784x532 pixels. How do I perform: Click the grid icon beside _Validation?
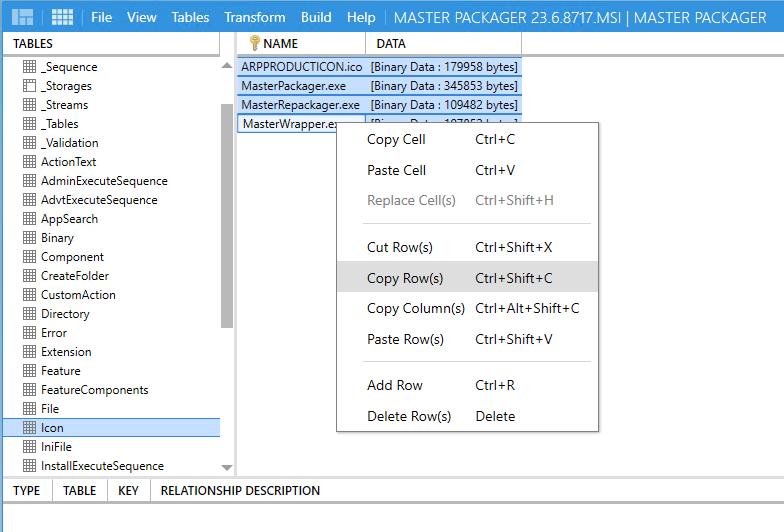click(30, 142)
